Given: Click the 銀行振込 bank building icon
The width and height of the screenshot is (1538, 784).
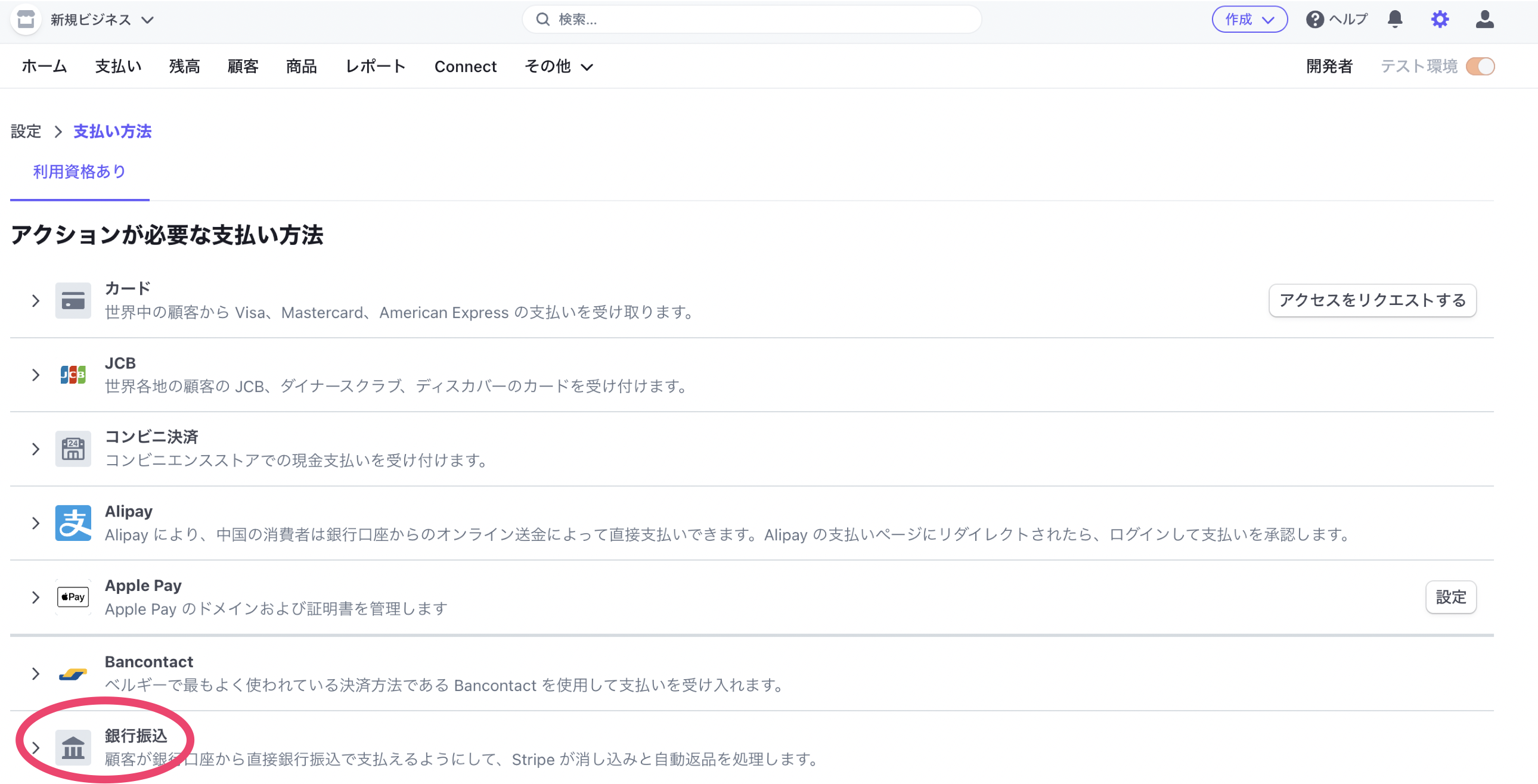Looking at the screenshot, I should tap(73, 747).
